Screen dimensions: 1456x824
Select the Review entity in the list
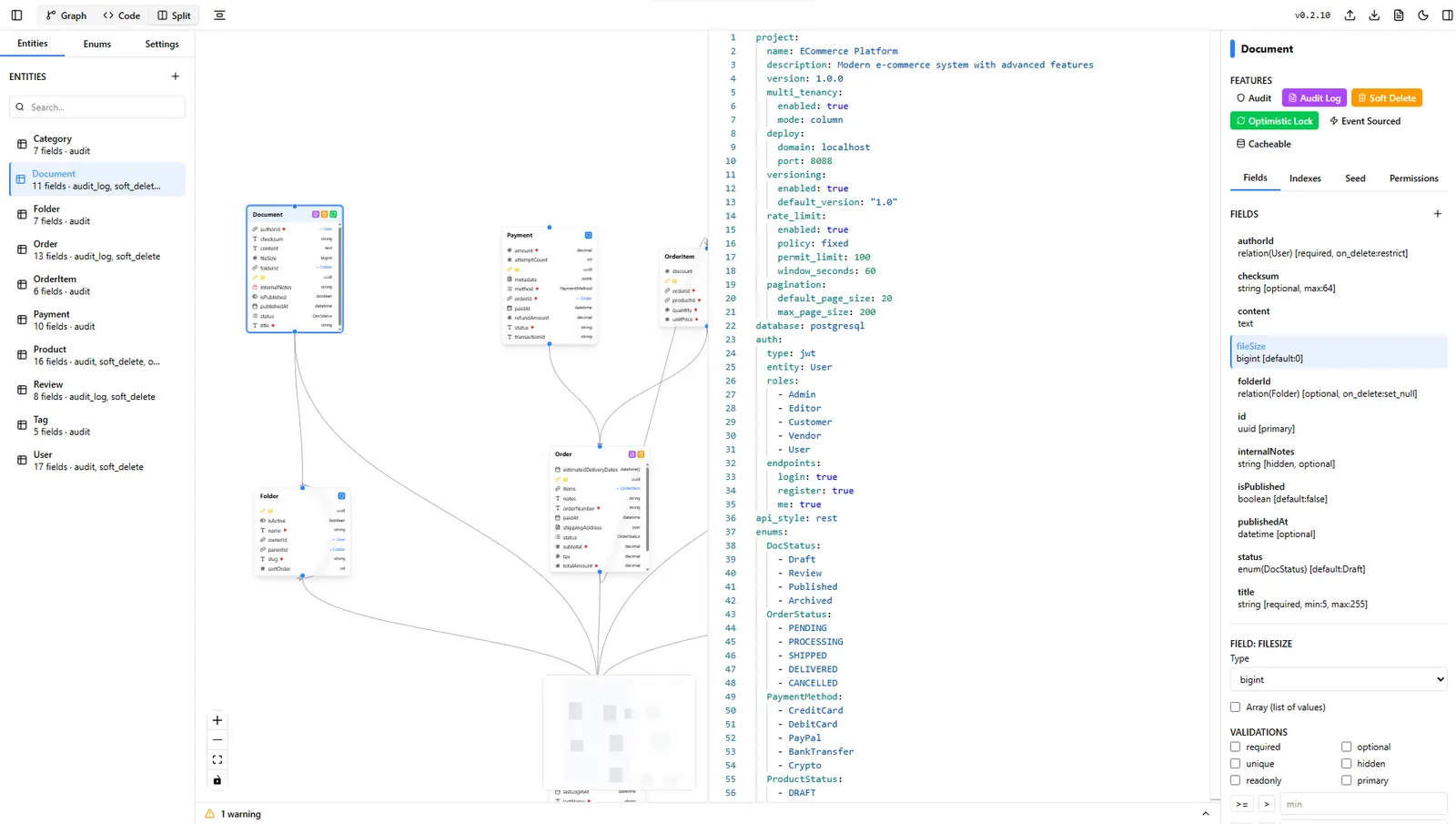click(x=97, y=390)
